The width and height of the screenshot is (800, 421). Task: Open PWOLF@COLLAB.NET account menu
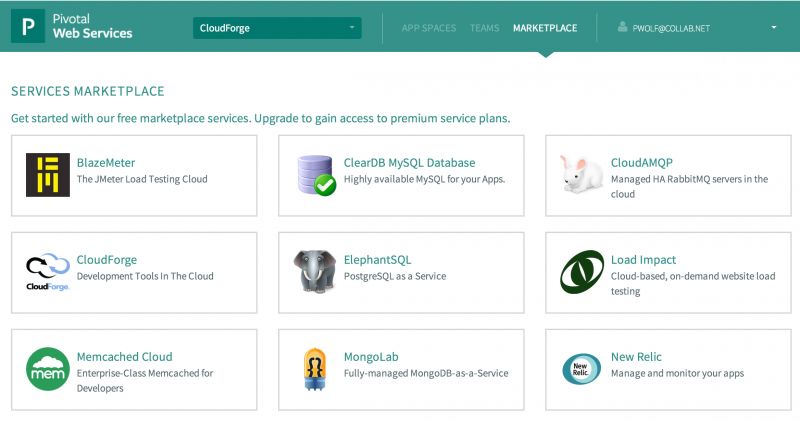[x=671, y=29]
